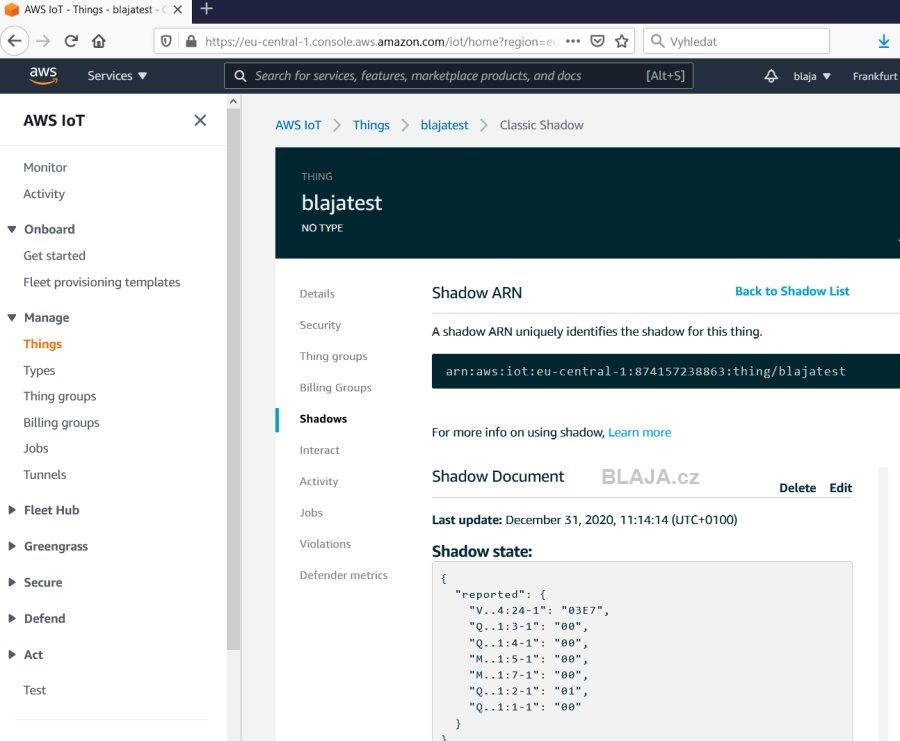Close the AWS IoT sidebar panel
Image resolution: width=900 pixels, height=741 pixels.
[200, 120]
